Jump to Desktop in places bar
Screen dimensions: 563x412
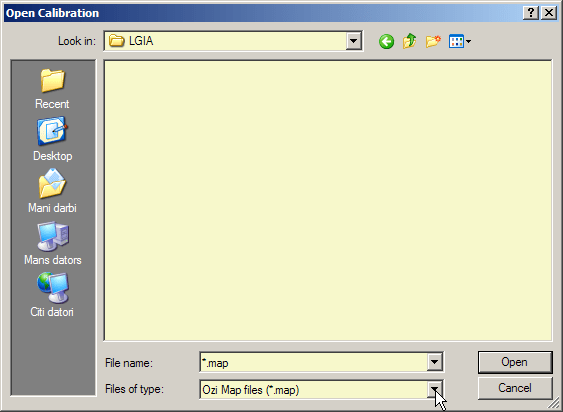coord(52,139)
